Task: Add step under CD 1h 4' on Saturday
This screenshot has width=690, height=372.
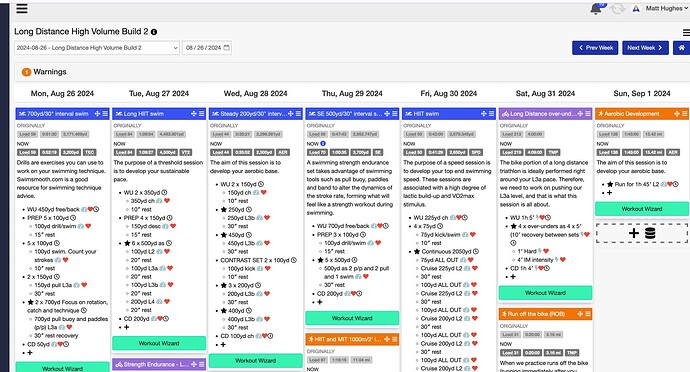Action: pyautogui.click(x=513, y=276)
